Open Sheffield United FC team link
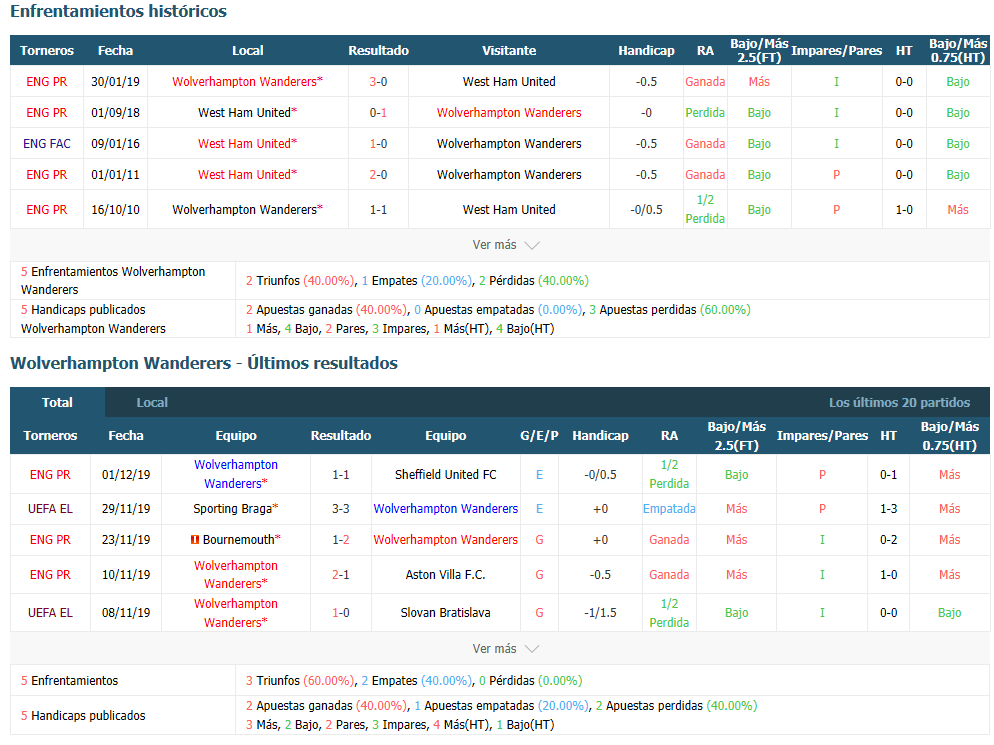994x745 pixels. [446, 474]
